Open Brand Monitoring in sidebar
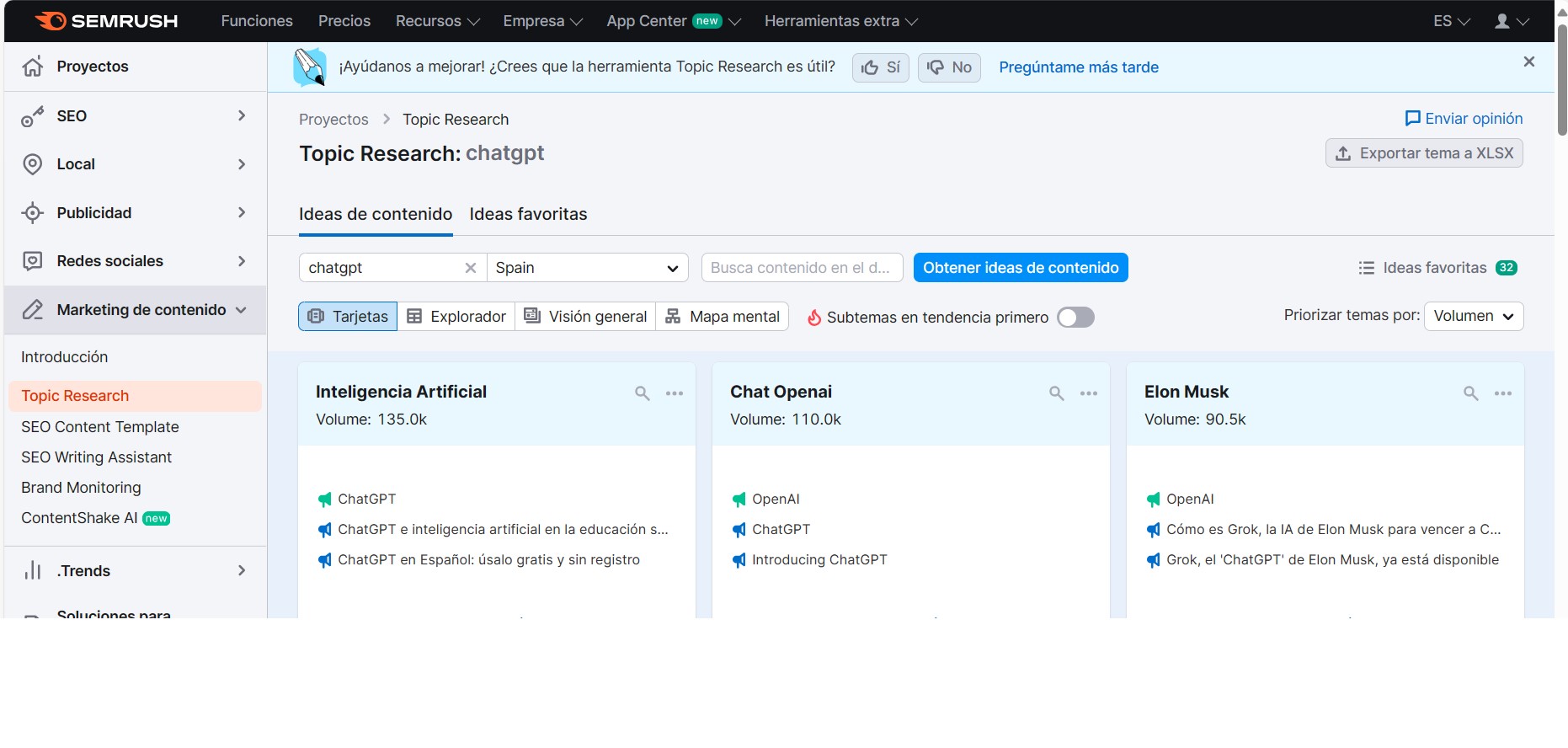 (81, 488)
